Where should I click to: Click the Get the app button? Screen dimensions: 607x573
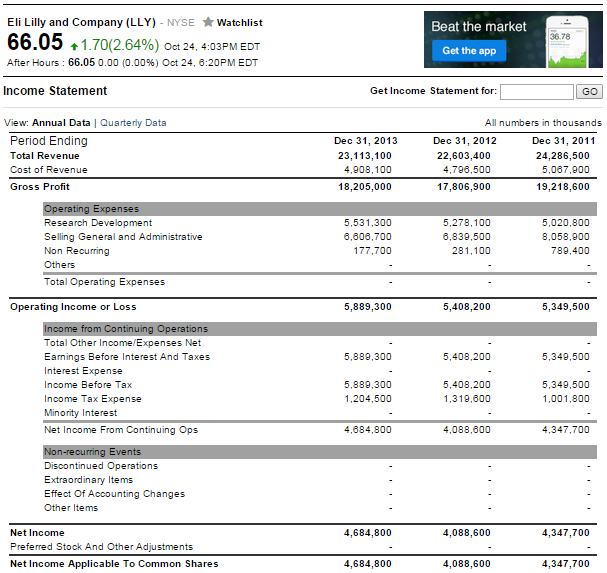[x=469, y=51]
